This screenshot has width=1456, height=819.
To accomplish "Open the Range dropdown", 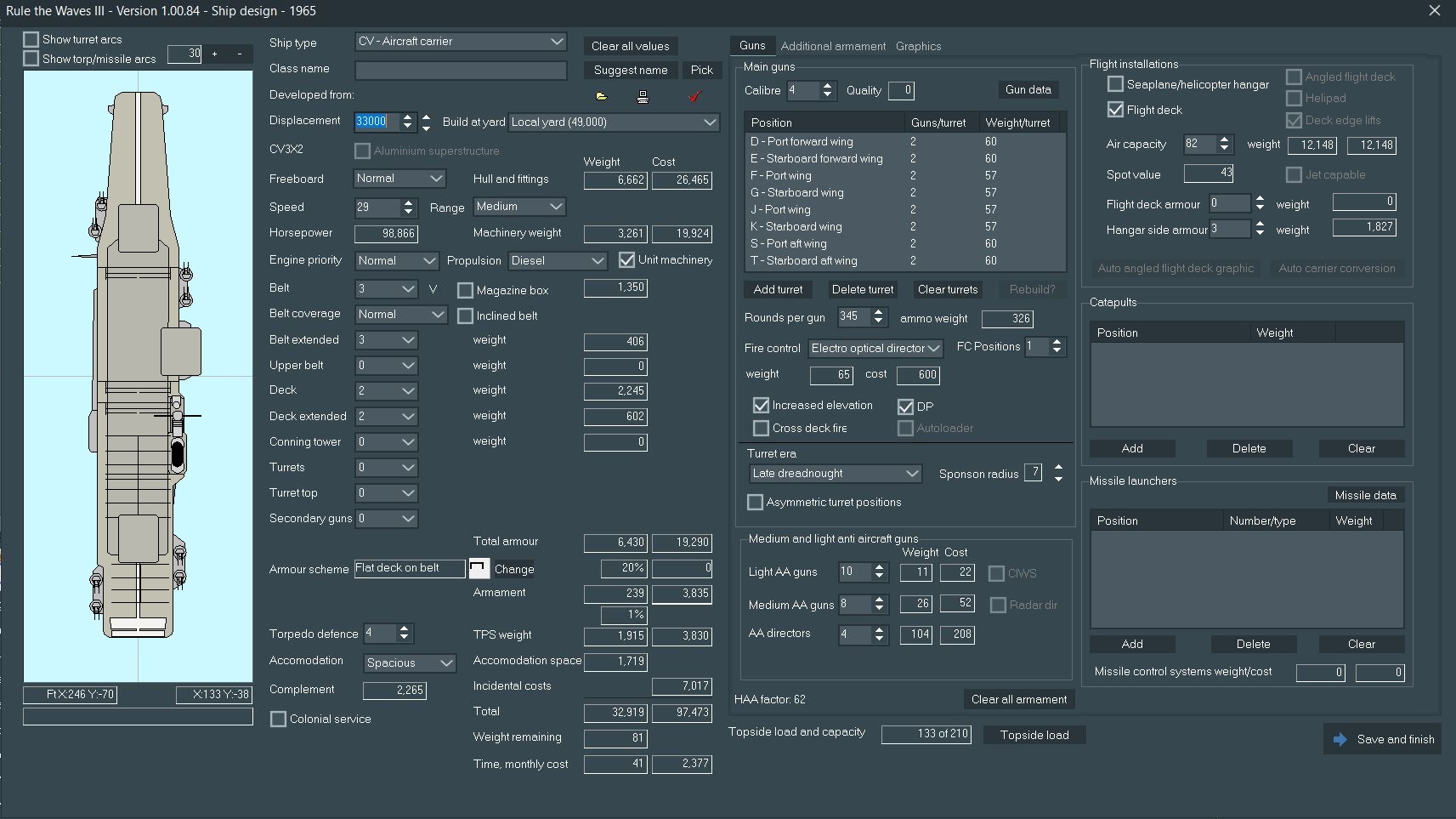I will pos(519,207).
